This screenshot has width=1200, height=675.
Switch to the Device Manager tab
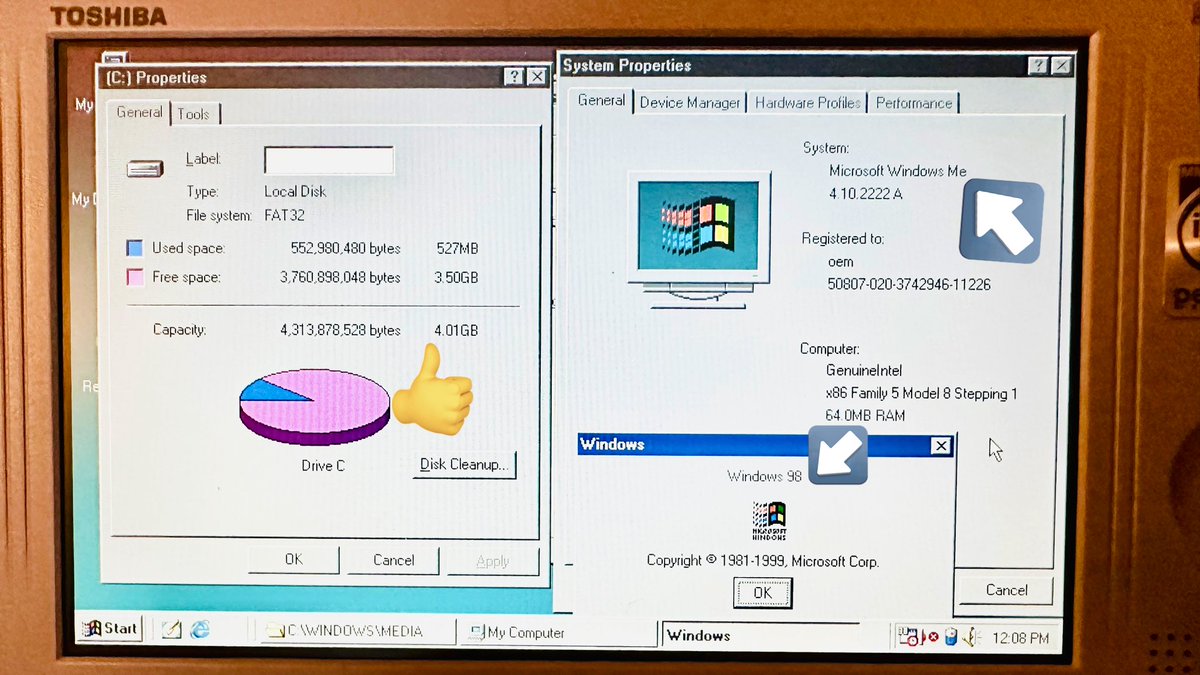690,102
